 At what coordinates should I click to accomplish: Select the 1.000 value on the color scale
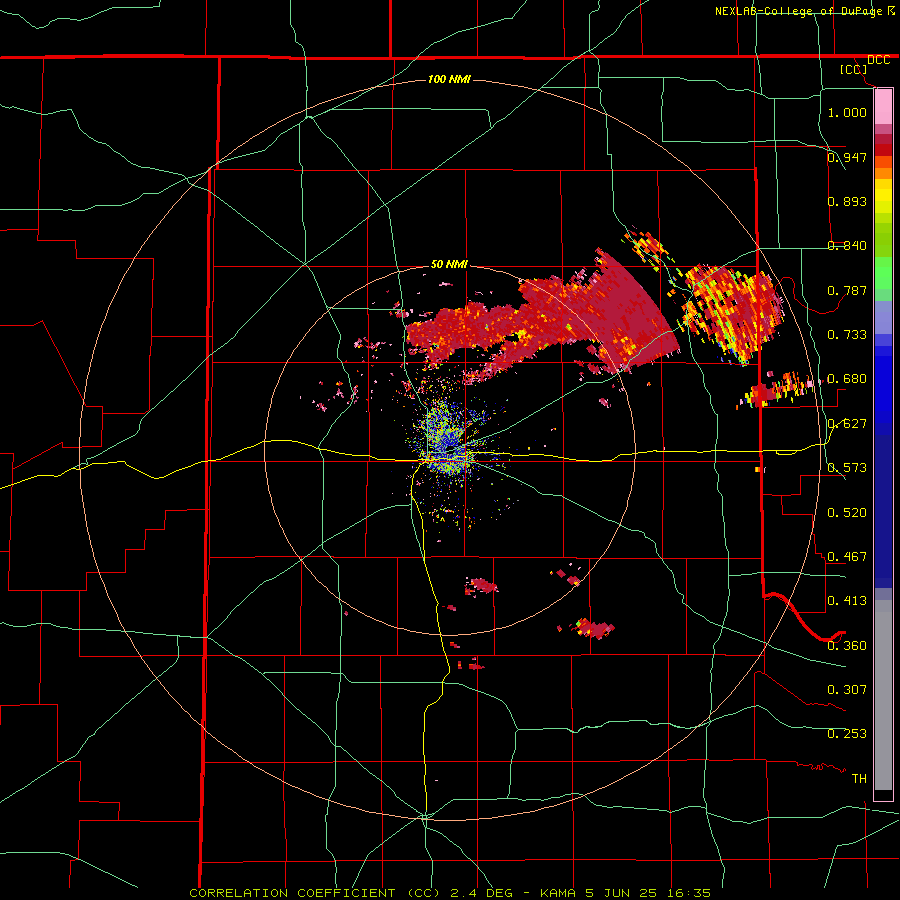pyautogui.click(x=847, y=112)
